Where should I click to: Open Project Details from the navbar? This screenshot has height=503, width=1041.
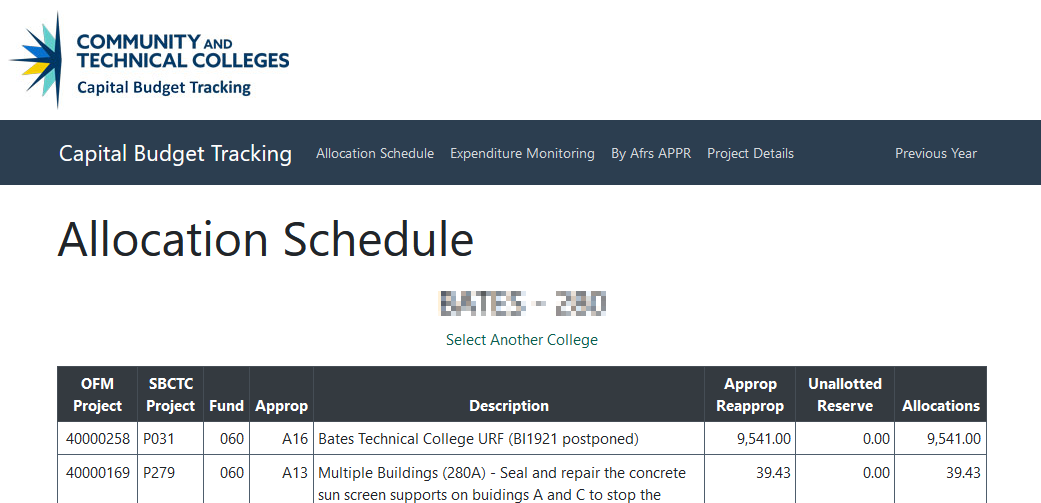[750, 153]
